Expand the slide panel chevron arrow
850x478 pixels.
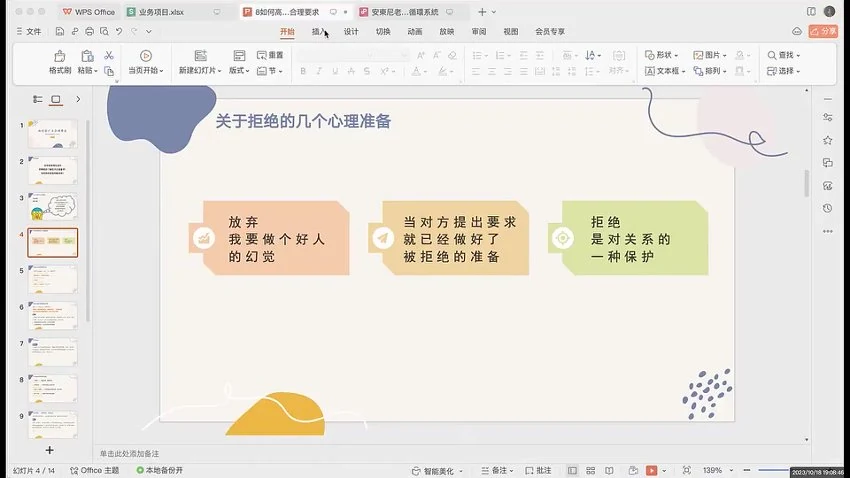[78, 99]
